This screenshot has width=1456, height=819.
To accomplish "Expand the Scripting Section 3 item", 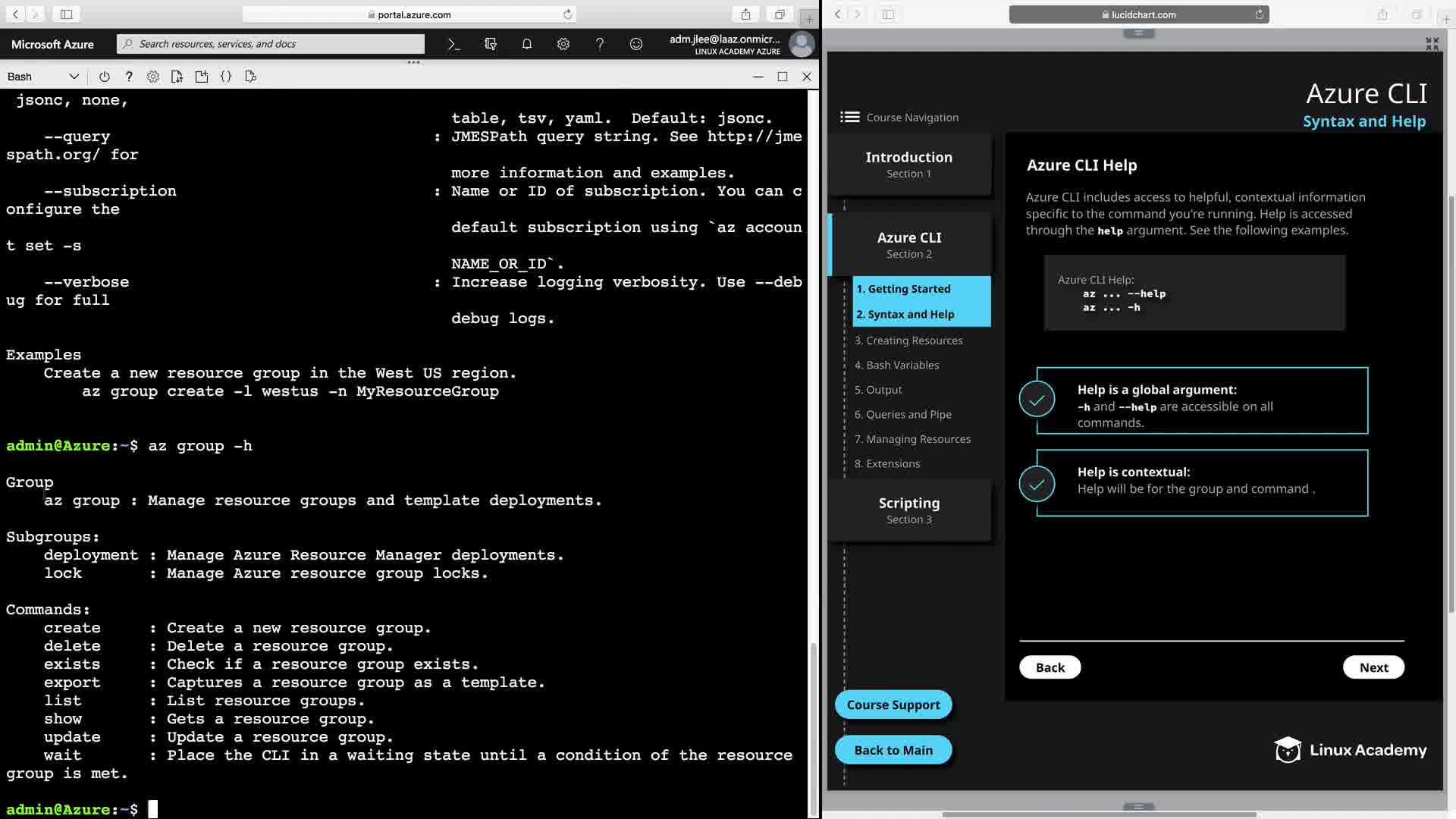I will 908,510.
